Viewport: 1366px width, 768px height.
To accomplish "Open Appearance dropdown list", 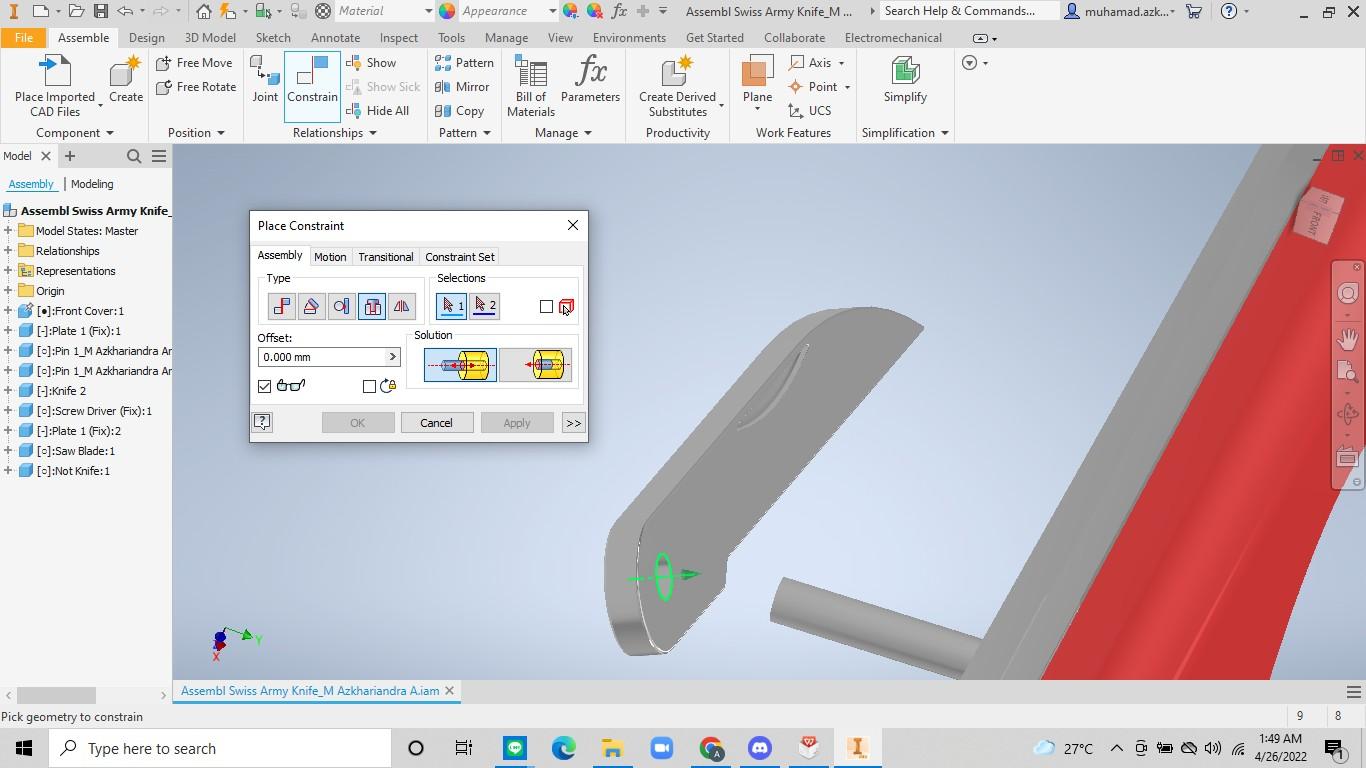I will pos(552,11).
